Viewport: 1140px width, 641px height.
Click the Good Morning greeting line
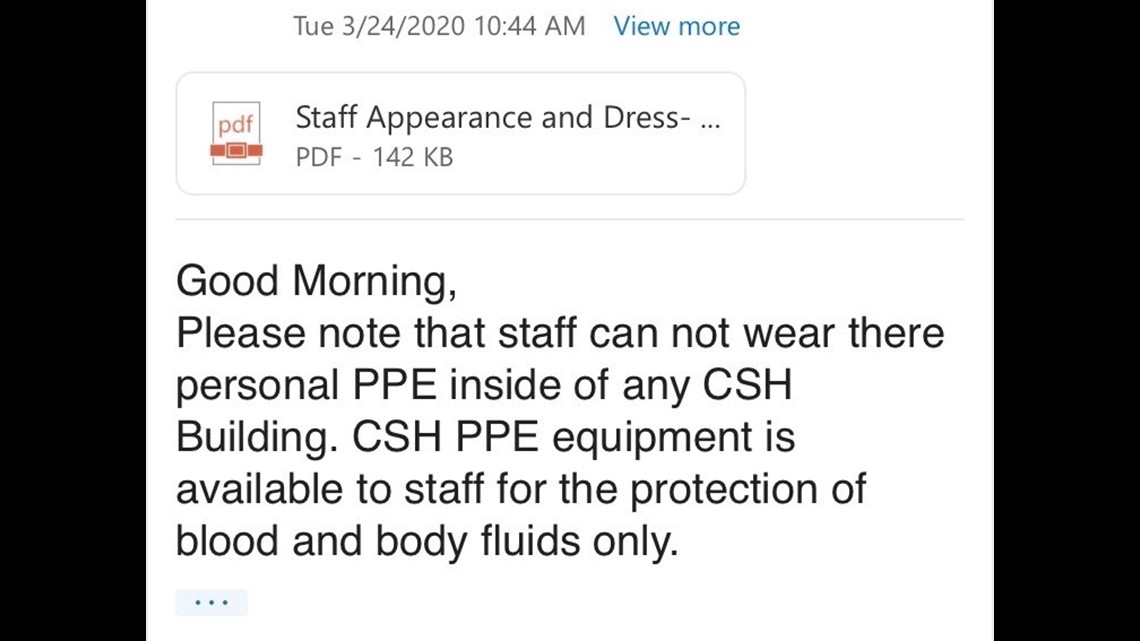(317, 281)
